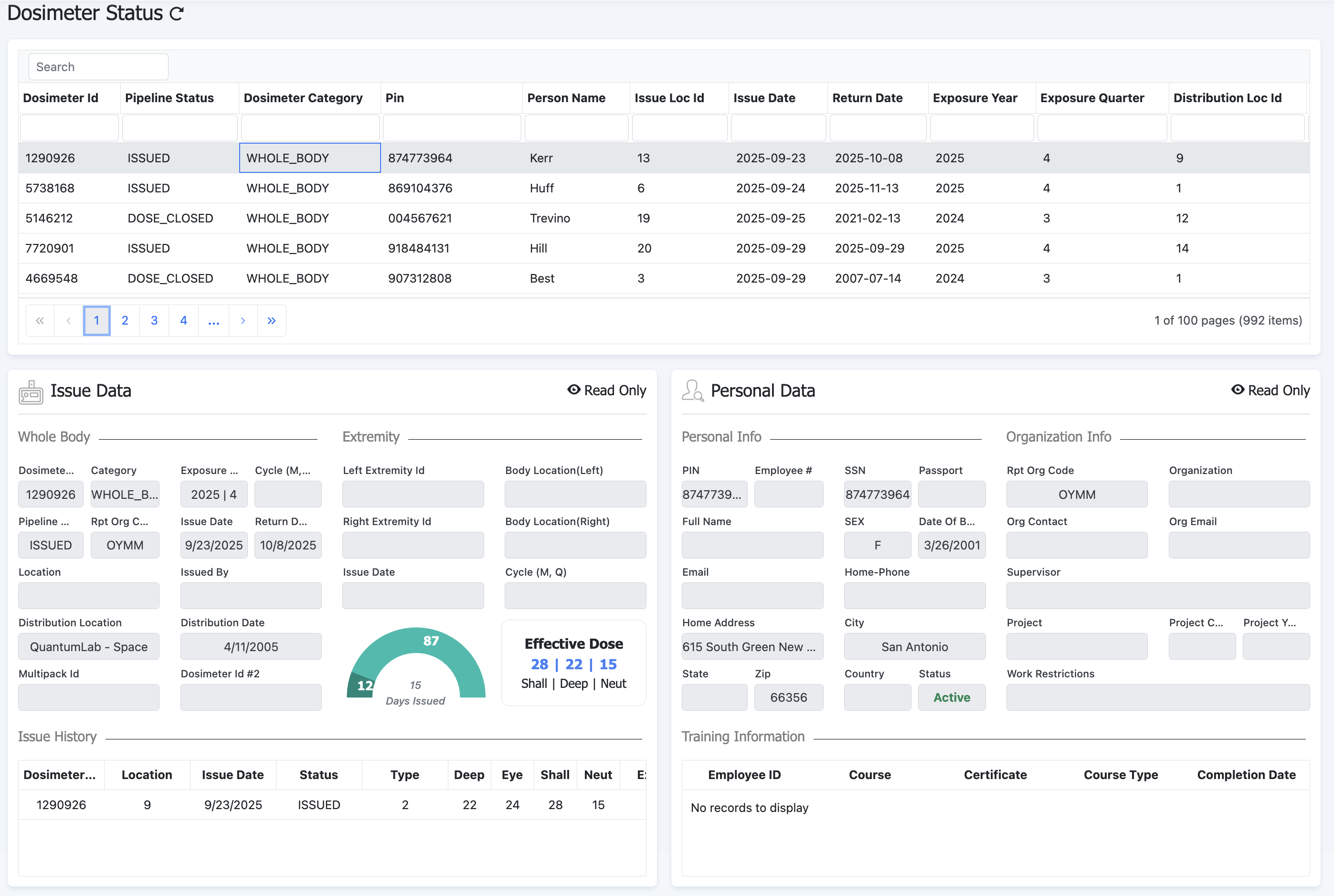Click the 87 segment of days gauge
This screenshot has width=1334, height=896.
pos(431,641)
